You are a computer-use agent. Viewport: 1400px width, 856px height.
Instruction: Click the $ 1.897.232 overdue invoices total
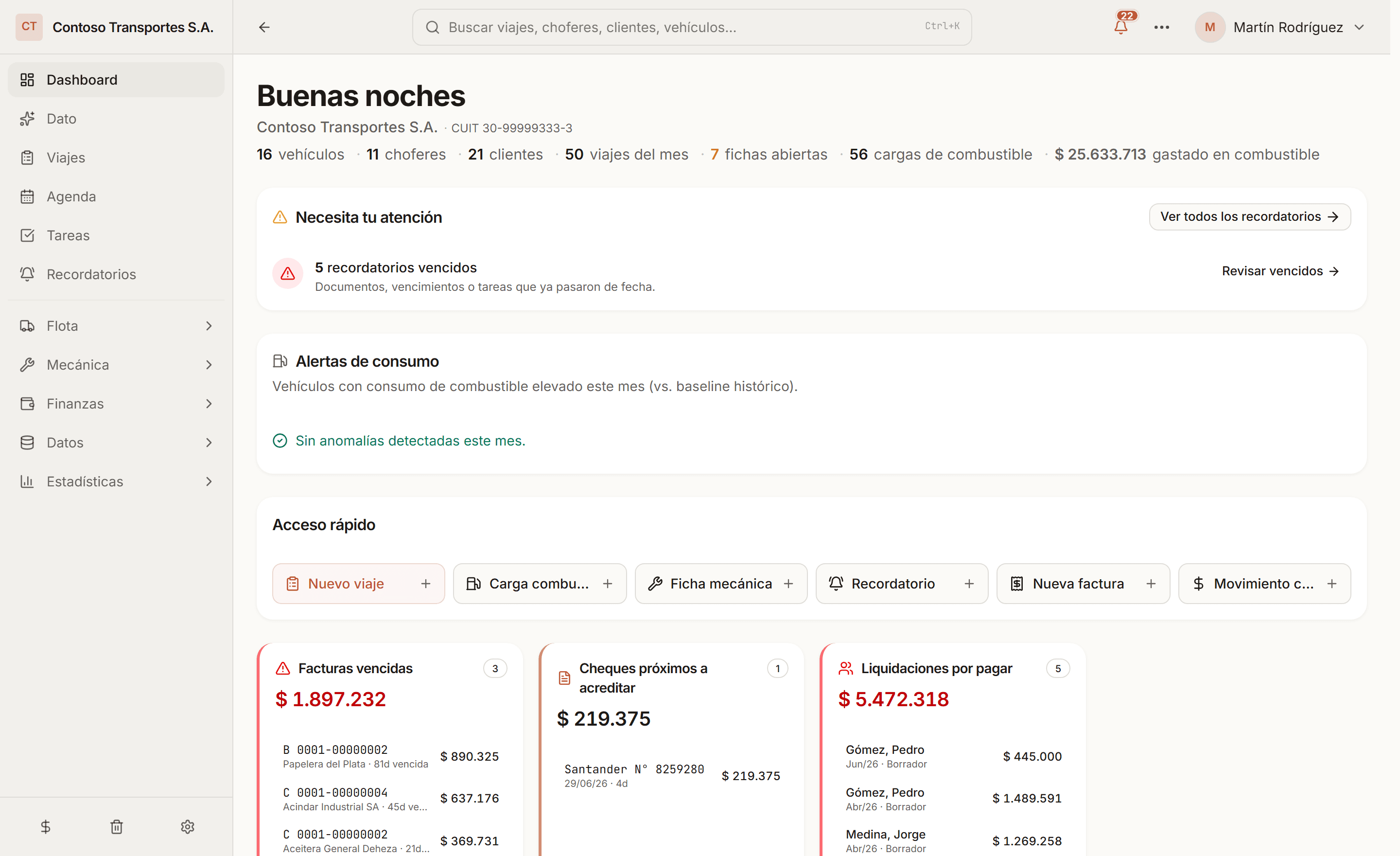pyautogui.click(x=331, y=699)
